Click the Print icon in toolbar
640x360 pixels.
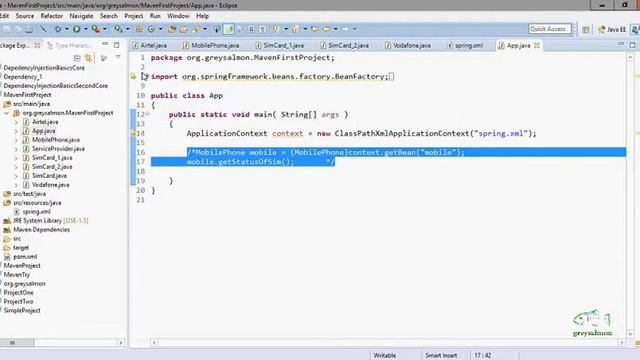(x=29, y=29)
